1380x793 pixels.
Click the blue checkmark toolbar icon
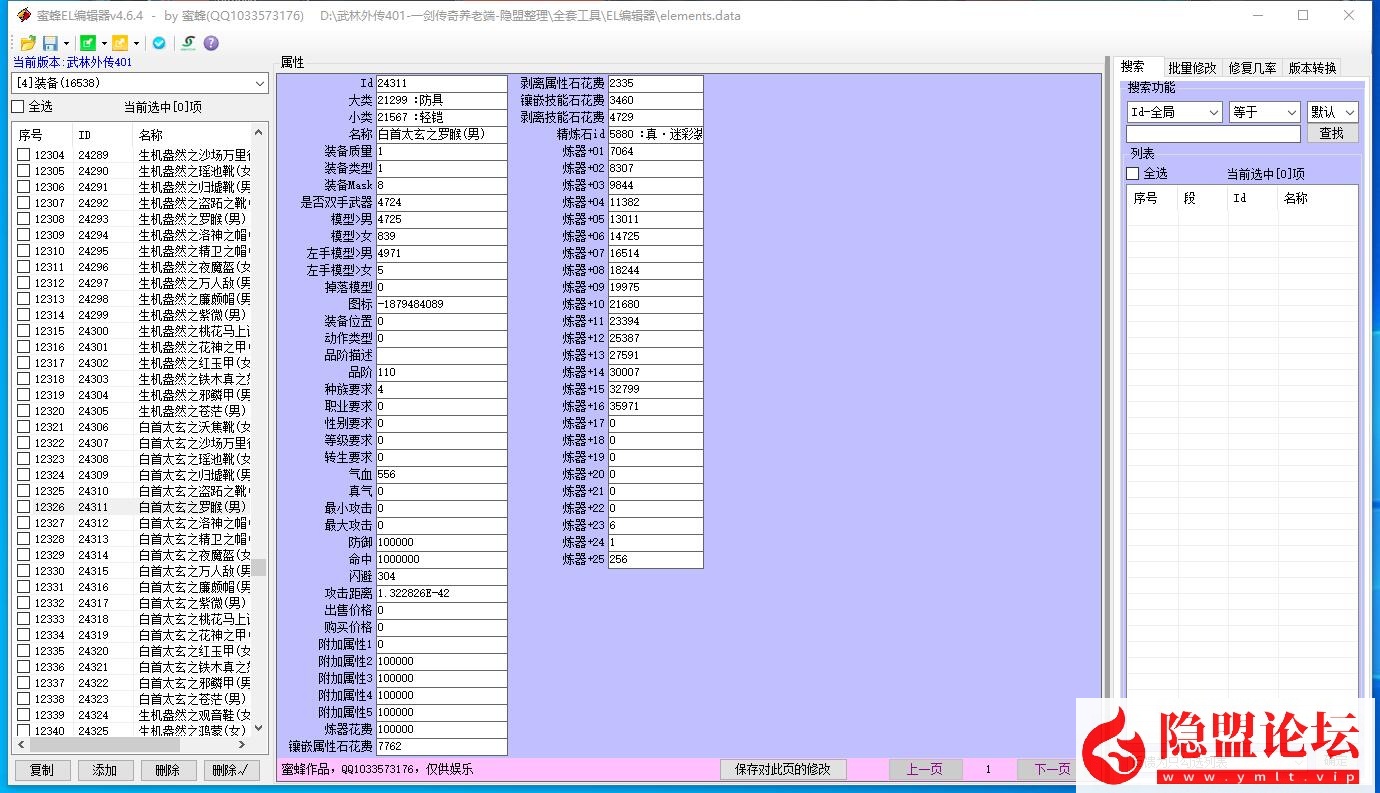[x=159, y=43]
